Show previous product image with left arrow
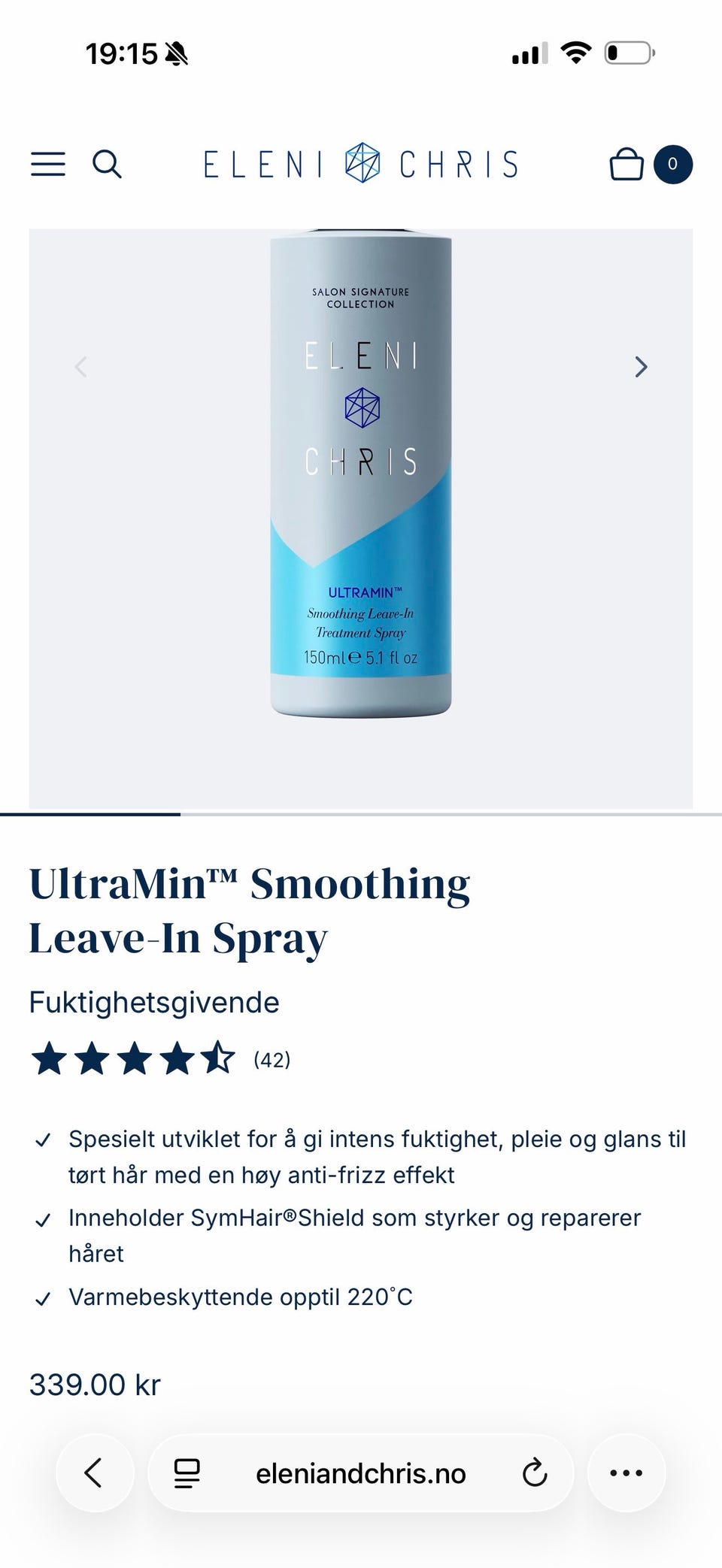 (x=81, y=367)
